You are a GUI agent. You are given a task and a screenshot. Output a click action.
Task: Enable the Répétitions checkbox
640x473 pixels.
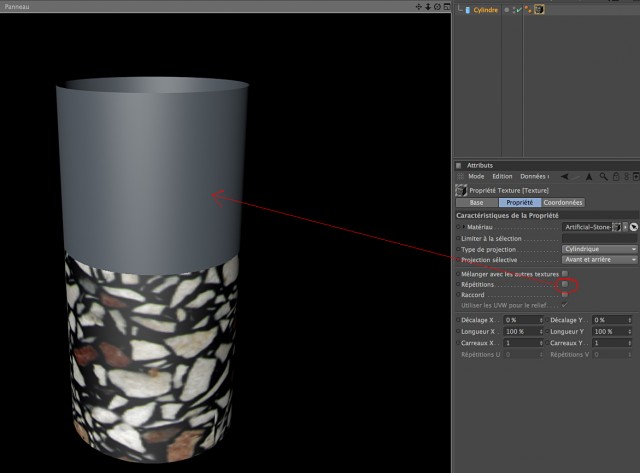565,284
